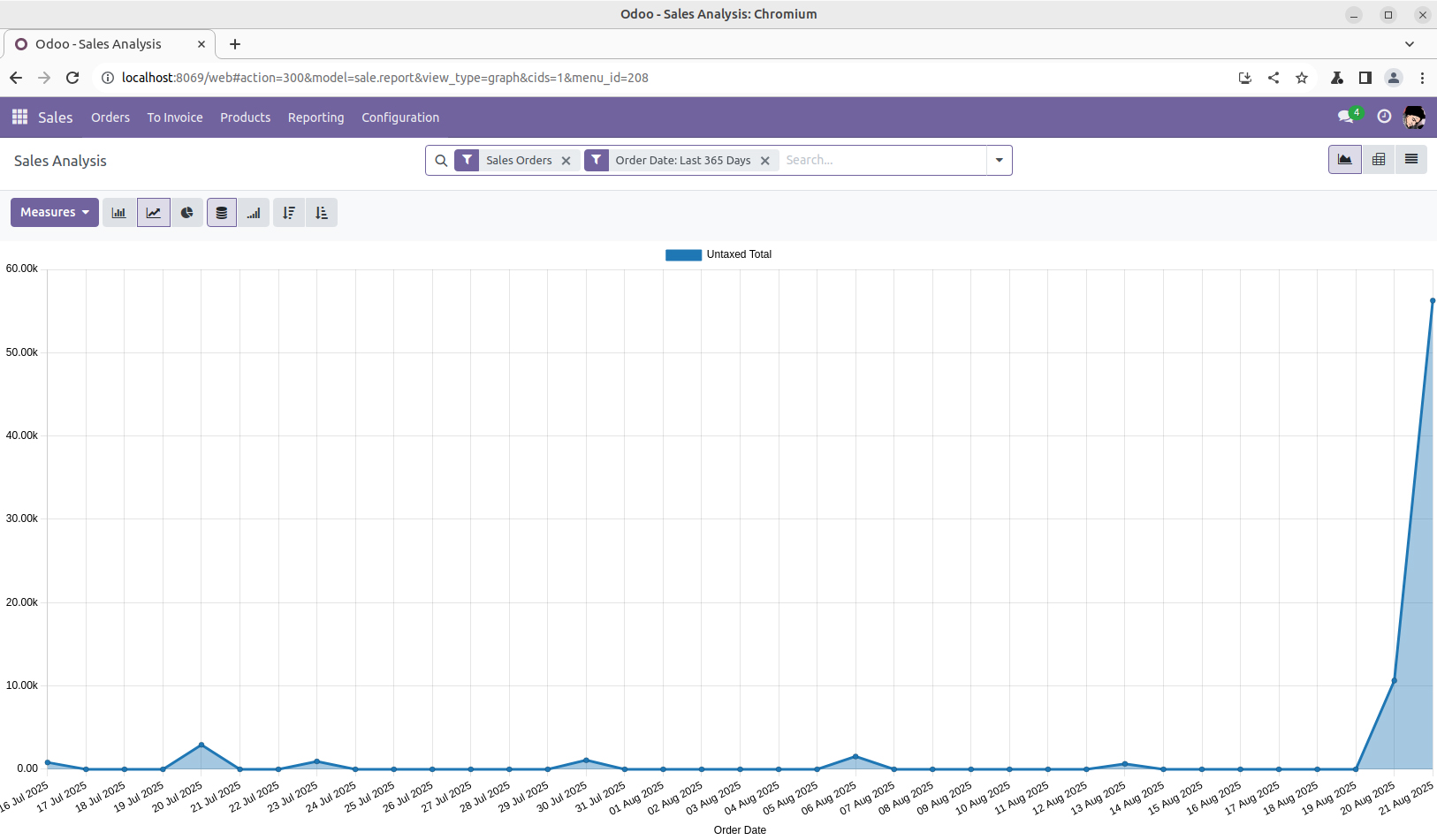
Task: Open the pivot table view
Action: pos(1378,160)
